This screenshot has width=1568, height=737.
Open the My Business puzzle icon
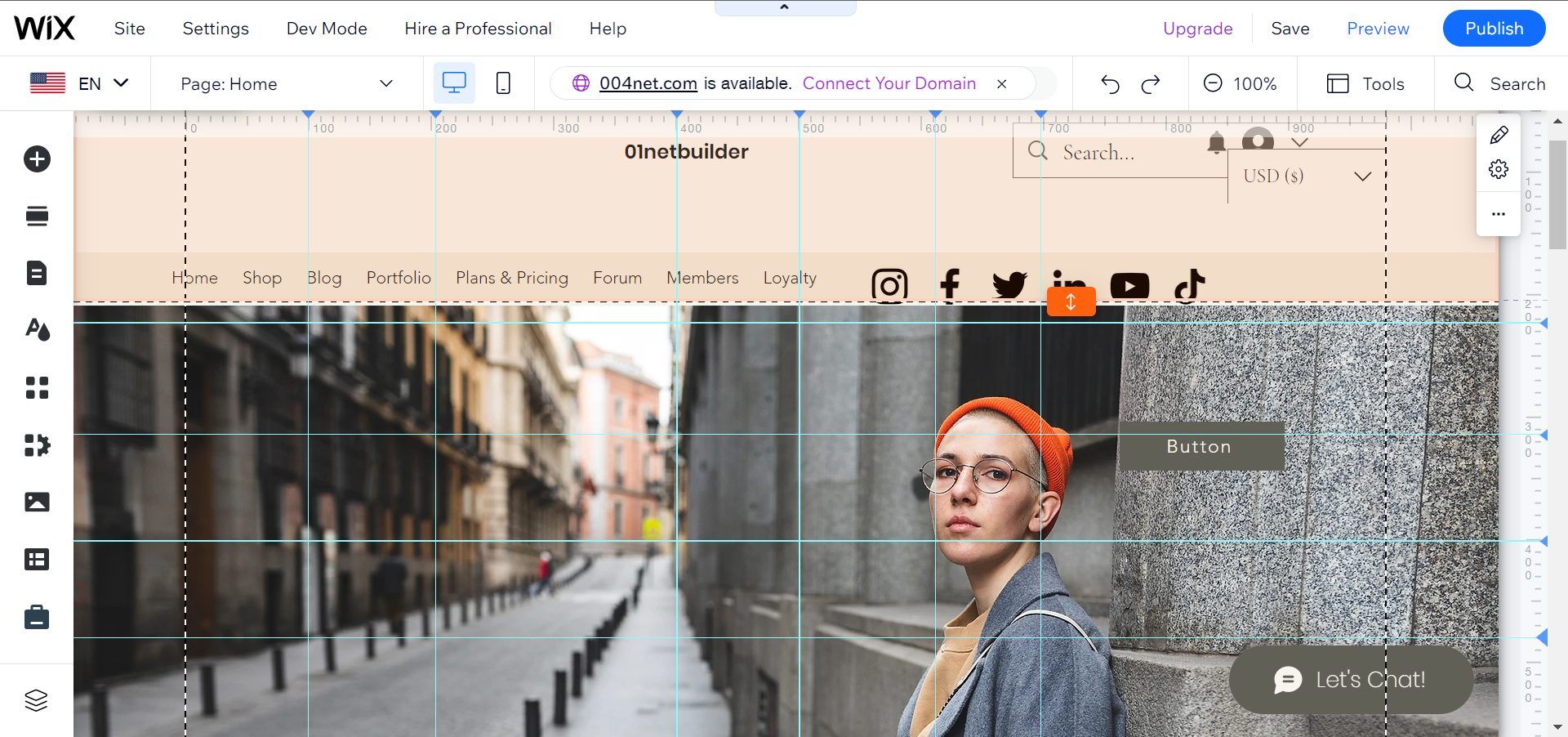point(37,444)
